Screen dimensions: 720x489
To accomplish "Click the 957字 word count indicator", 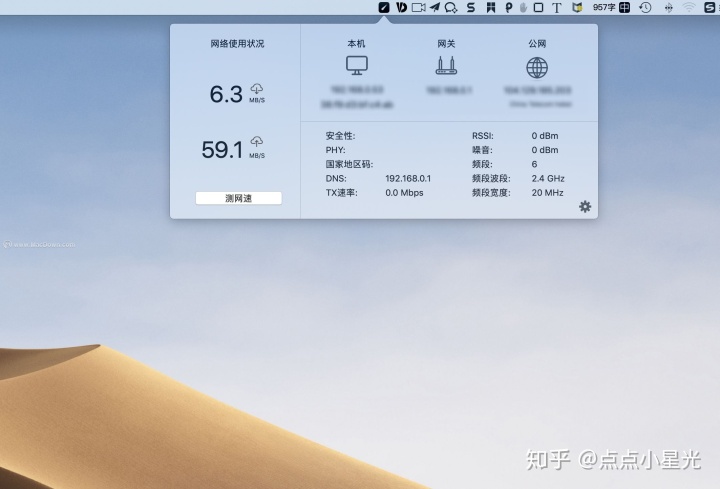I will coord(604,7).
